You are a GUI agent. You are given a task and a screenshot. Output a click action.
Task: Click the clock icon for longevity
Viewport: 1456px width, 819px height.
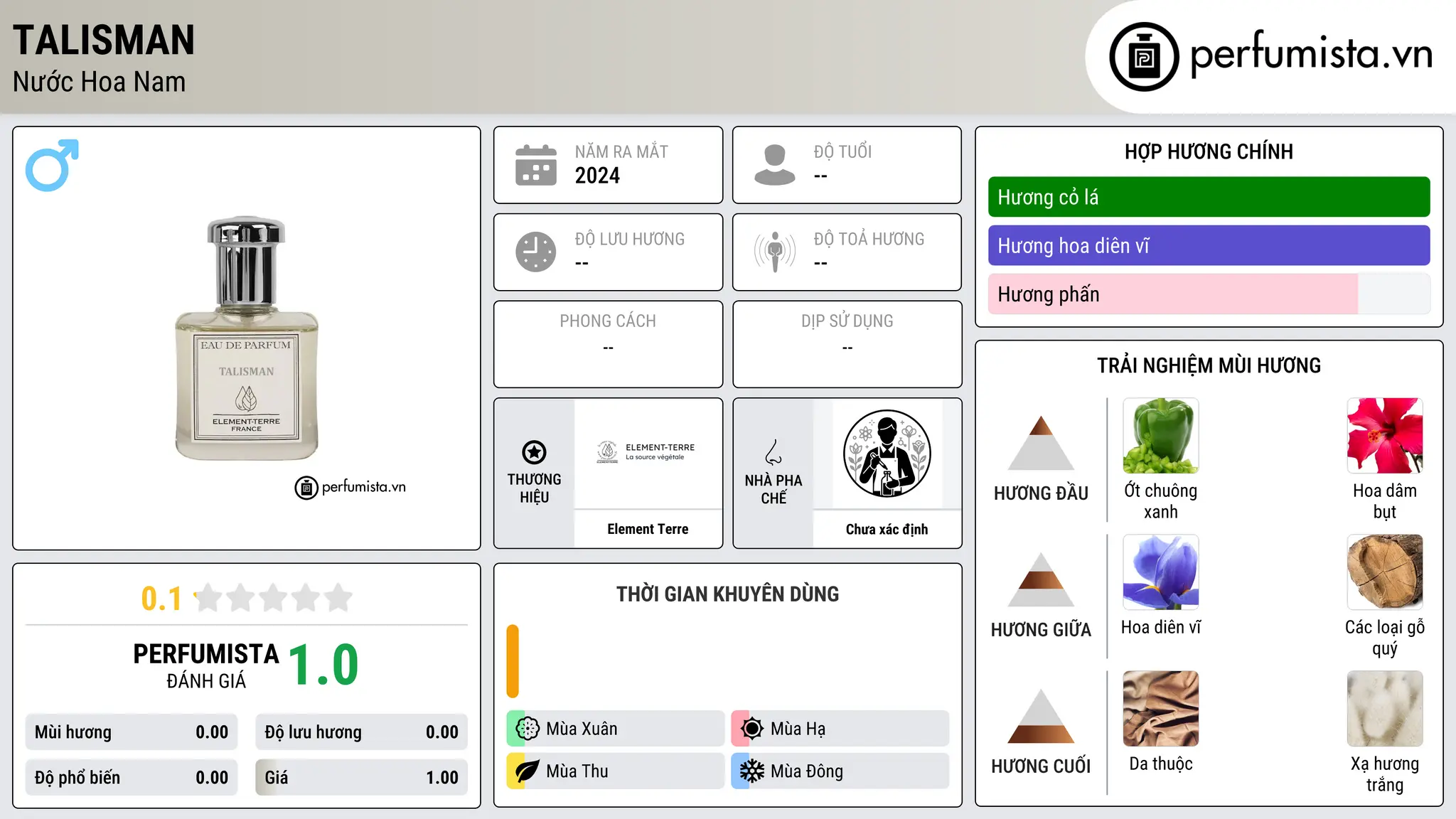[x=536, y=252]
